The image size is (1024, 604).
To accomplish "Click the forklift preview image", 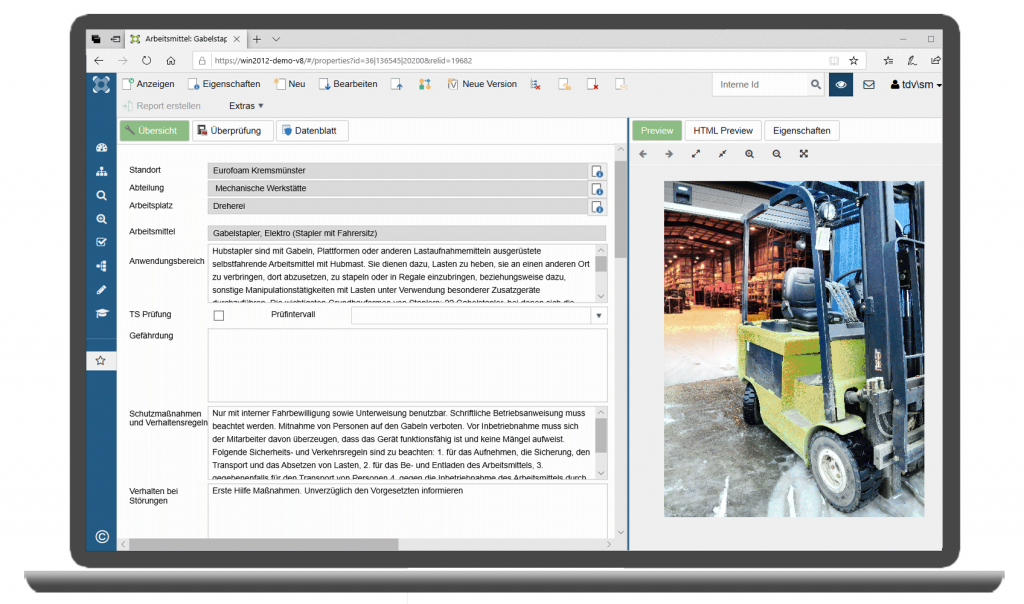I will click(x=794, y=349).
